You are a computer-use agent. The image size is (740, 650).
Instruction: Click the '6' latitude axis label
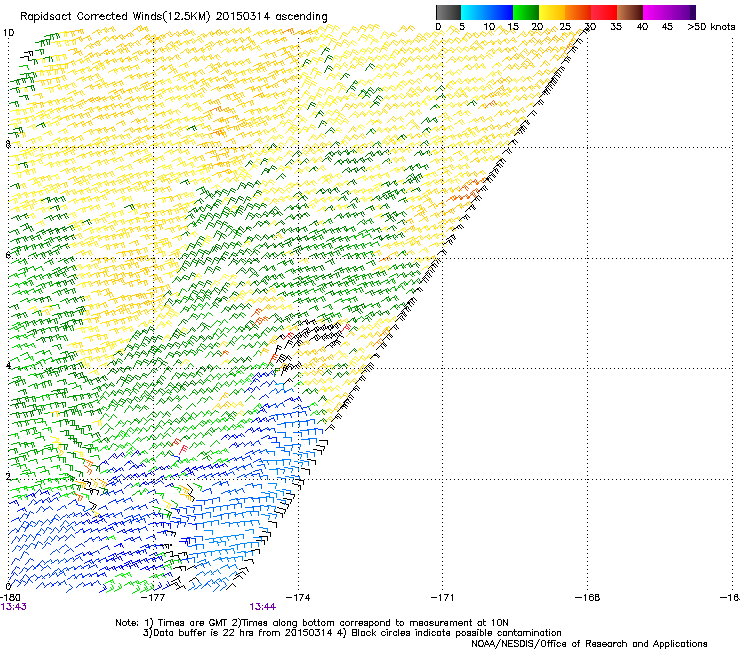coord(8,255)
